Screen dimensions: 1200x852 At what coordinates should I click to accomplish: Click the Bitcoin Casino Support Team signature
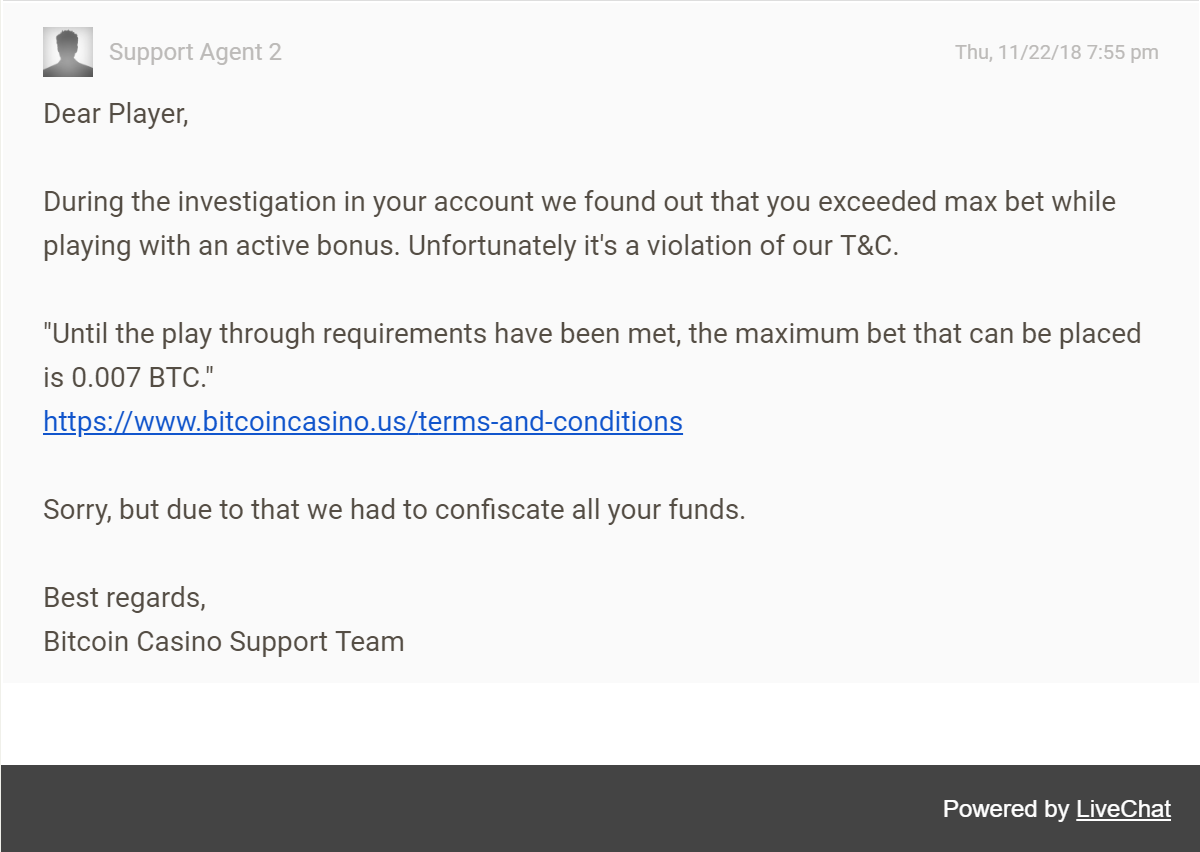tap(224, 642)
